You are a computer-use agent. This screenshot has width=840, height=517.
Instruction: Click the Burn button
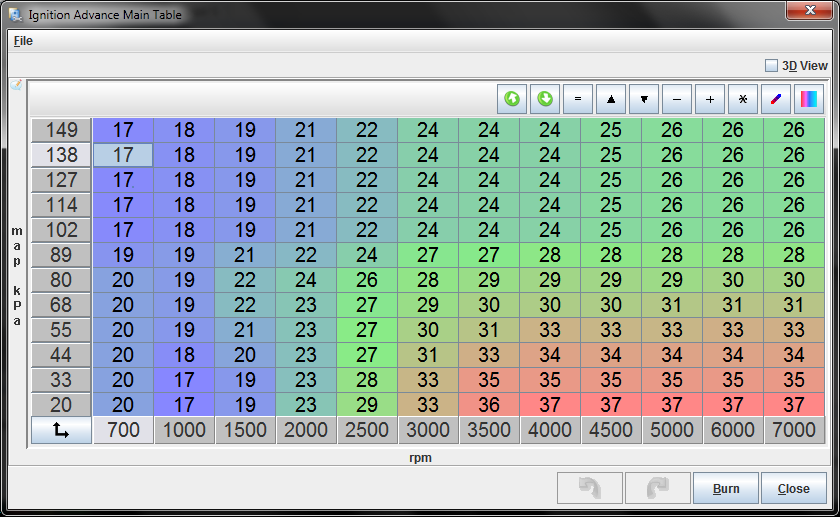click(x=726, y=488)
